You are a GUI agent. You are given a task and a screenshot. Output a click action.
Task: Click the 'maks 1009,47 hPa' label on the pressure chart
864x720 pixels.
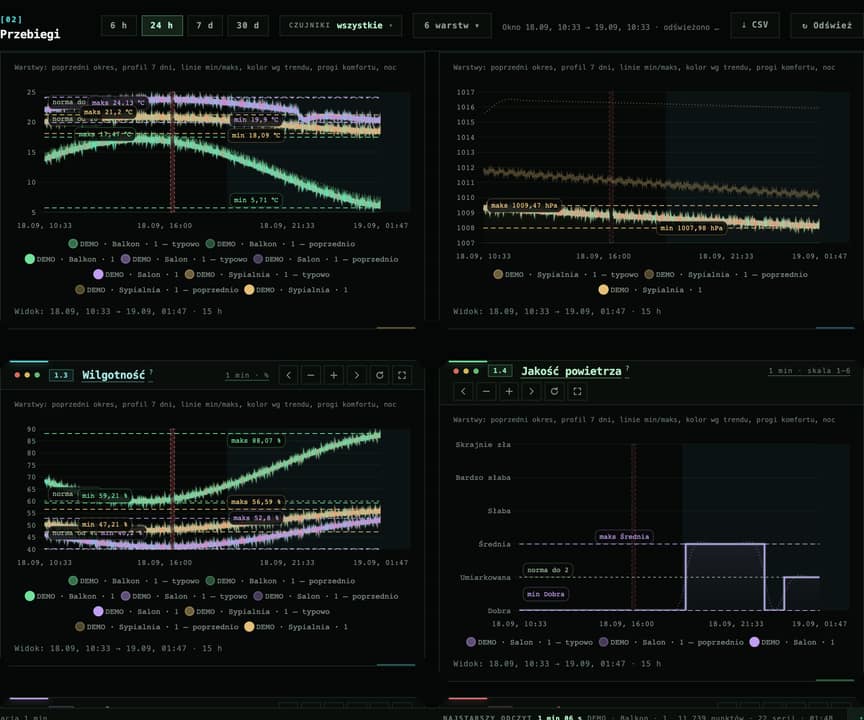coord(524,205)
